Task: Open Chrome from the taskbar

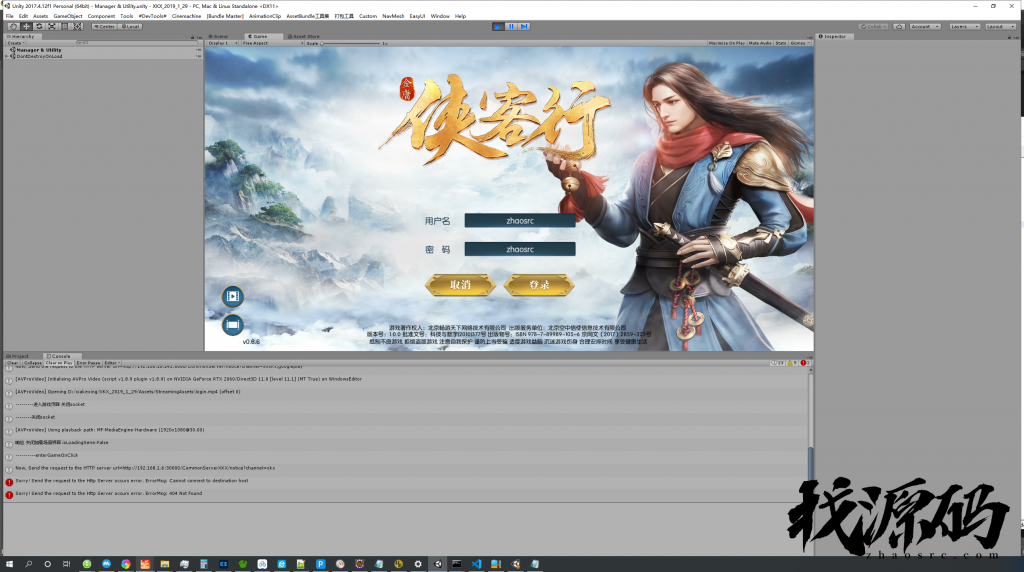Action: pyautogui.click(x=126, y=564)
